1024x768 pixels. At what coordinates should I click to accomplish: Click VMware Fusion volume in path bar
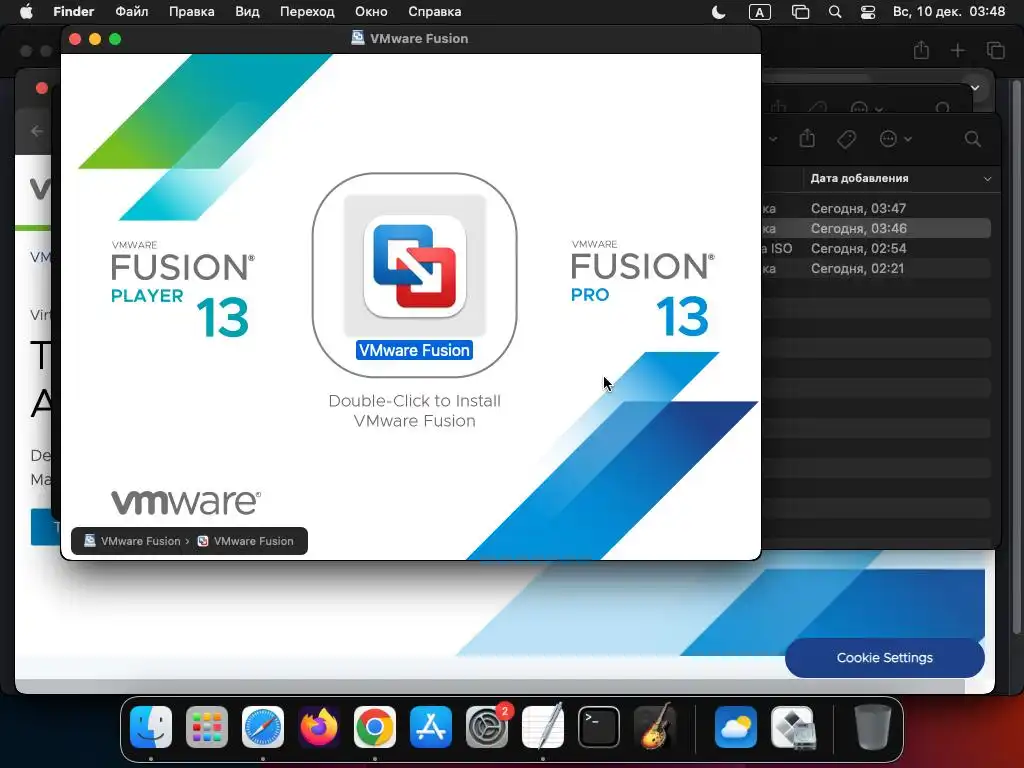point(133,541)
